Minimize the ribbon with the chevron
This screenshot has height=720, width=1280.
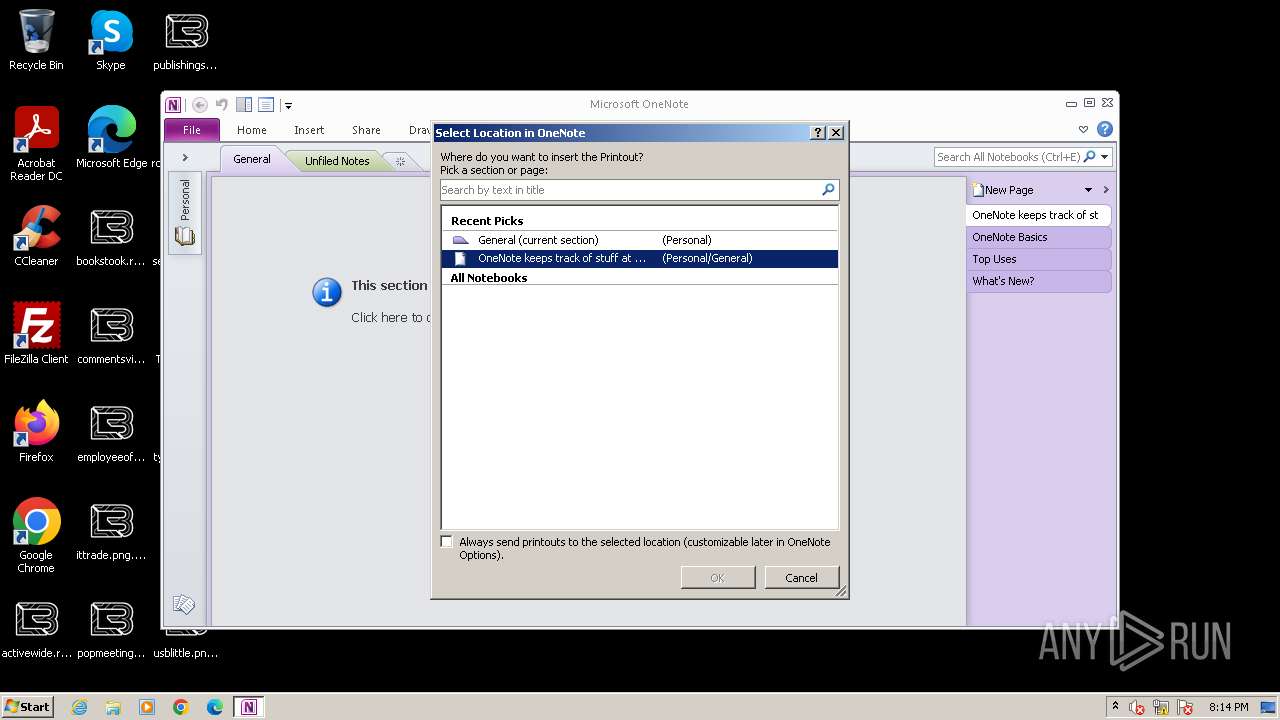[1083, 130]
